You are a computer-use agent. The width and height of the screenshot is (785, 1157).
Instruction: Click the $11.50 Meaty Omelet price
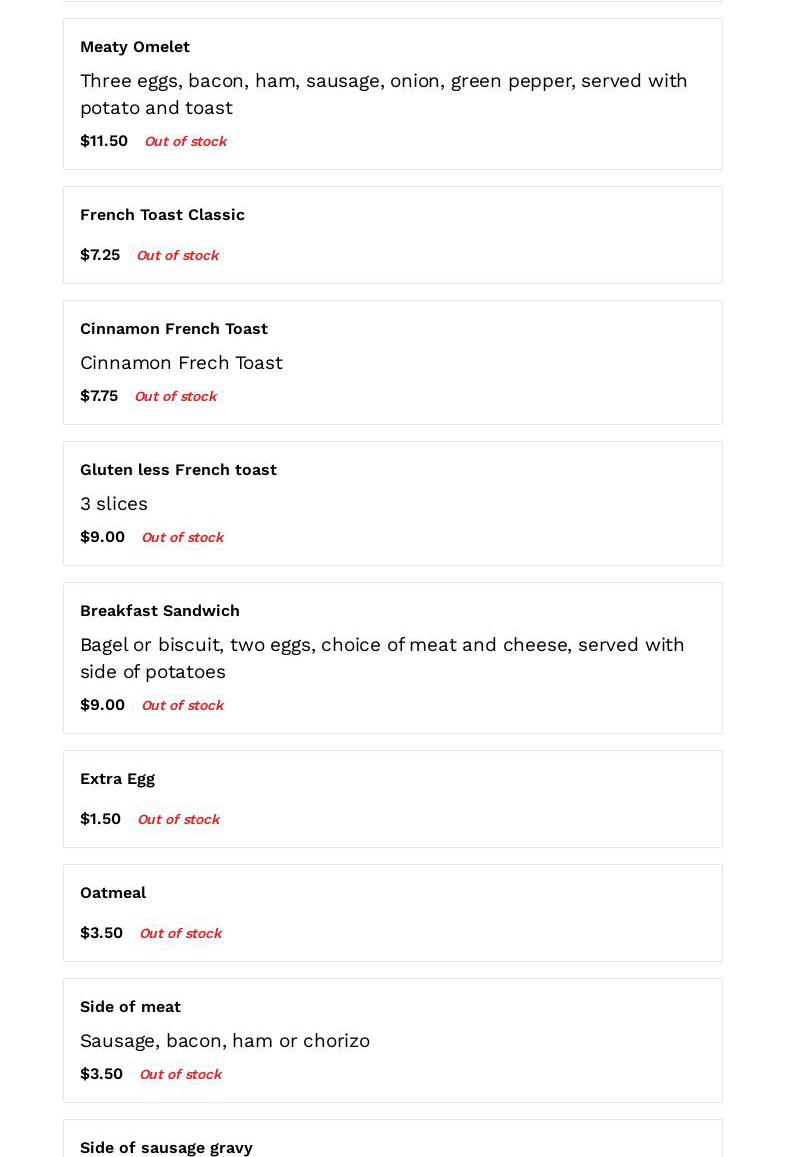(x=104, y=141)
